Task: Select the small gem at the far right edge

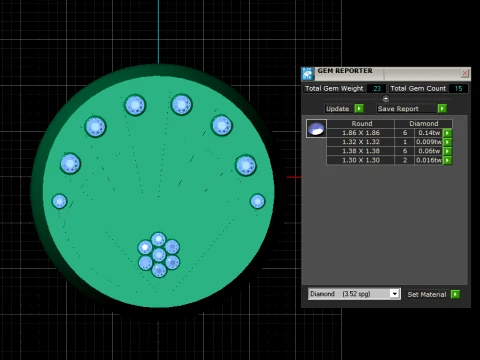Action: [x=257, y=201]
